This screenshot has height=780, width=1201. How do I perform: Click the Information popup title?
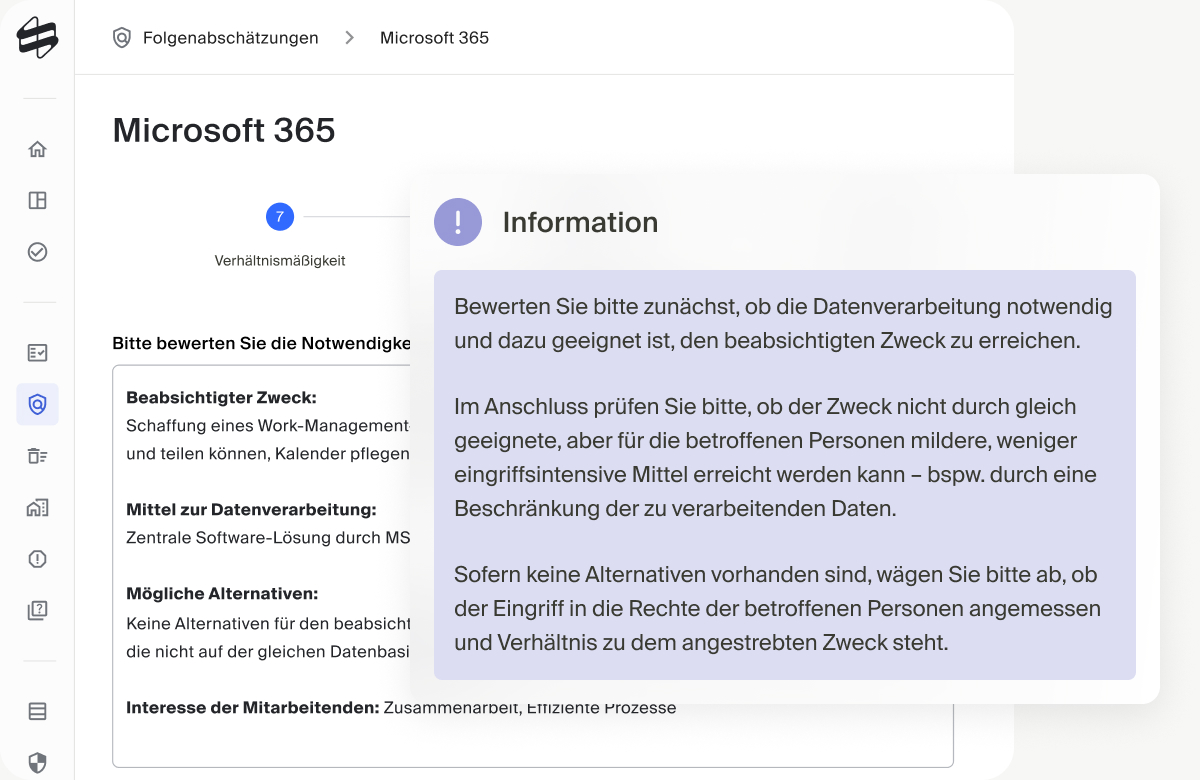point(580,222)
